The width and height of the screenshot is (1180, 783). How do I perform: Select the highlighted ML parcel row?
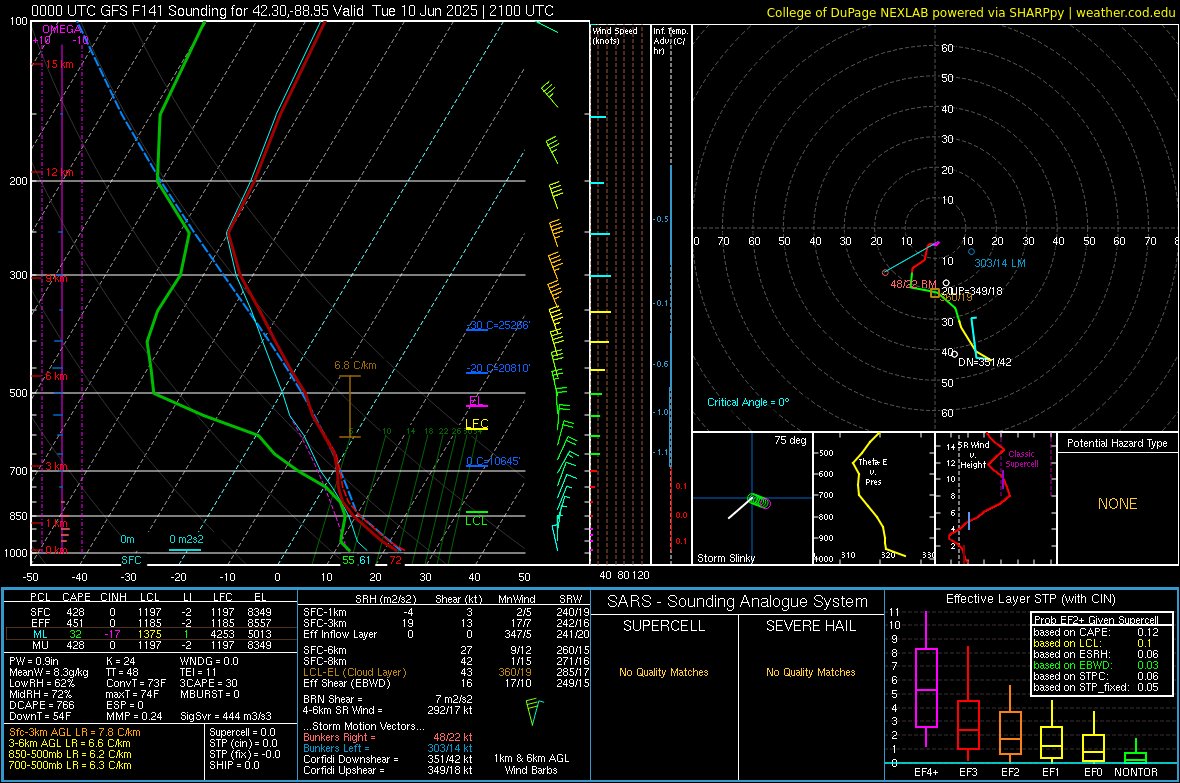[151, 634]
